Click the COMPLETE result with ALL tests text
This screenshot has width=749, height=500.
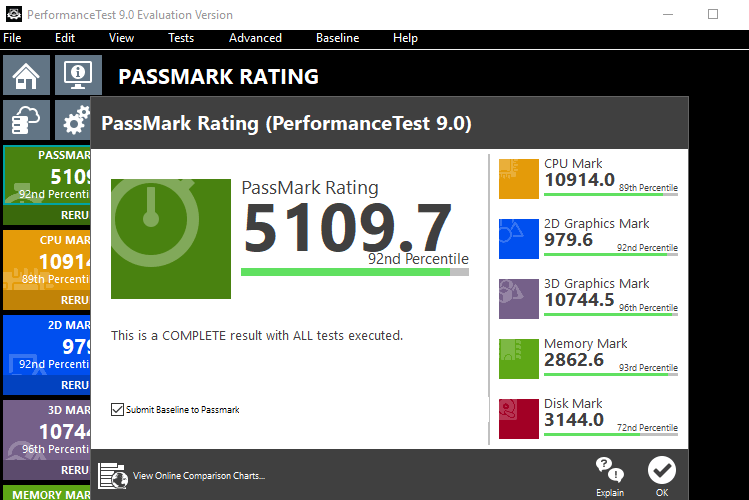click(x=257, y=336)
